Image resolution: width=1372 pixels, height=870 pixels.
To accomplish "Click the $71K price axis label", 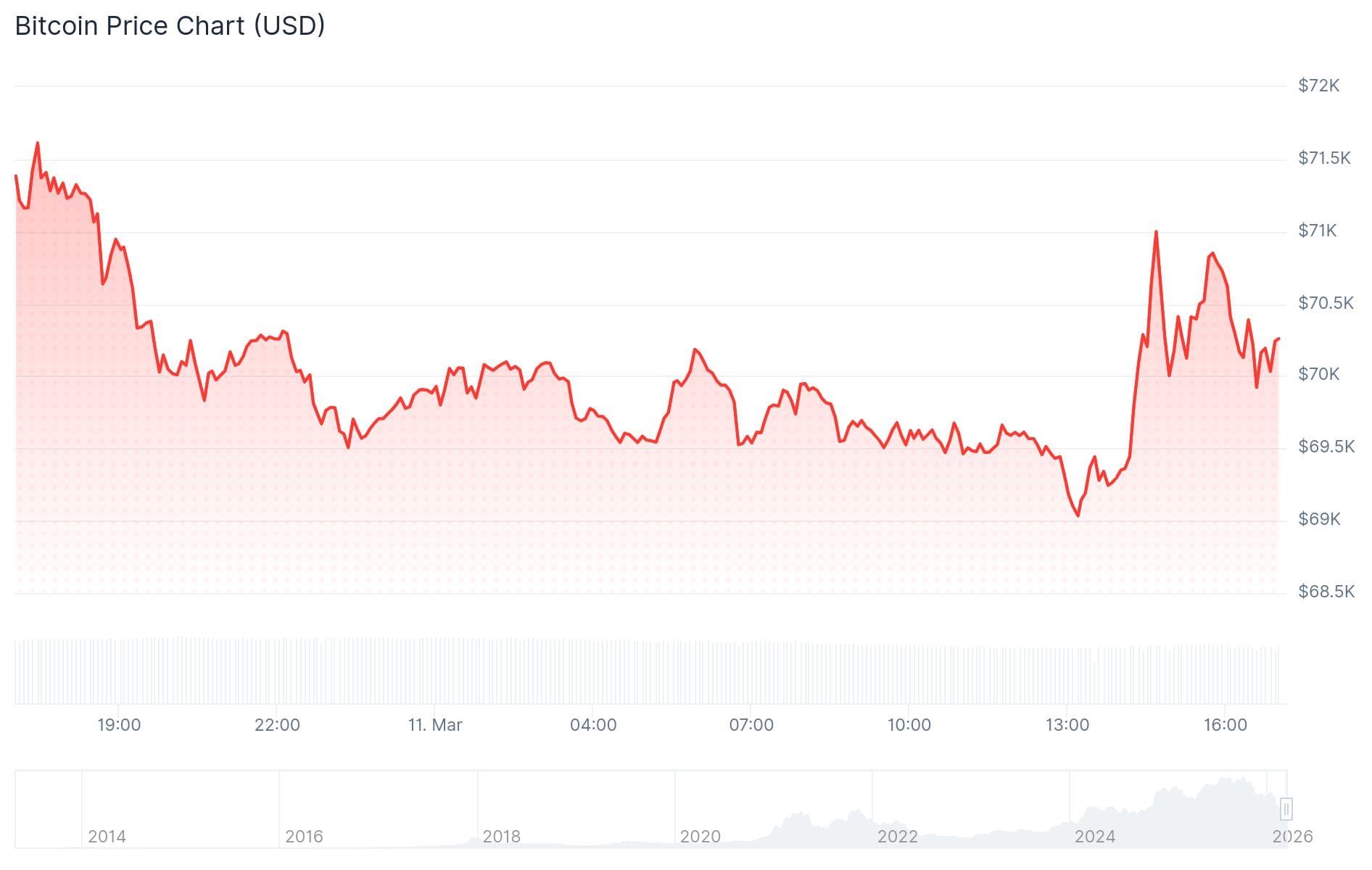I will (x=1317, y=231).
